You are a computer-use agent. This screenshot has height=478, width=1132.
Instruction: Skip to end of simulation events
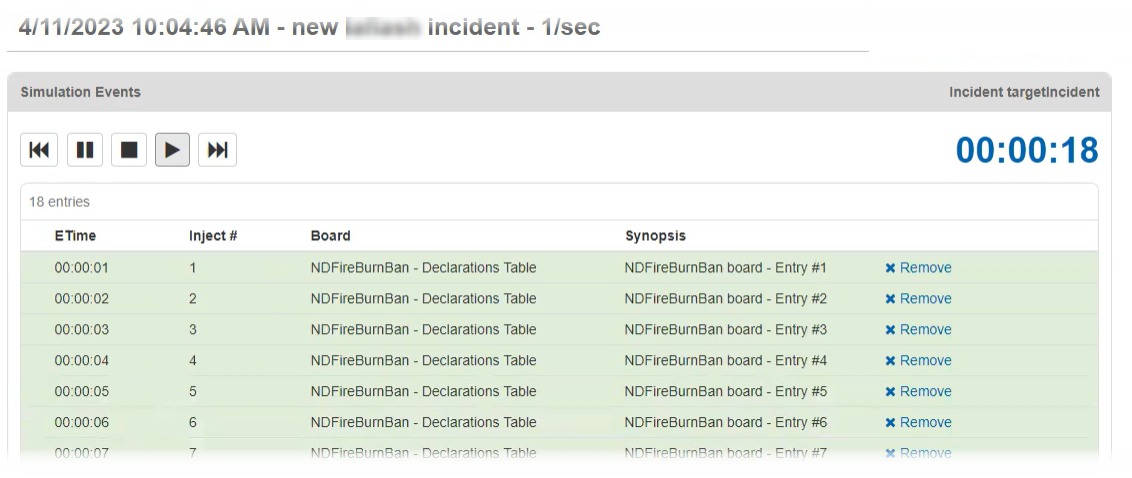[217, 150]
